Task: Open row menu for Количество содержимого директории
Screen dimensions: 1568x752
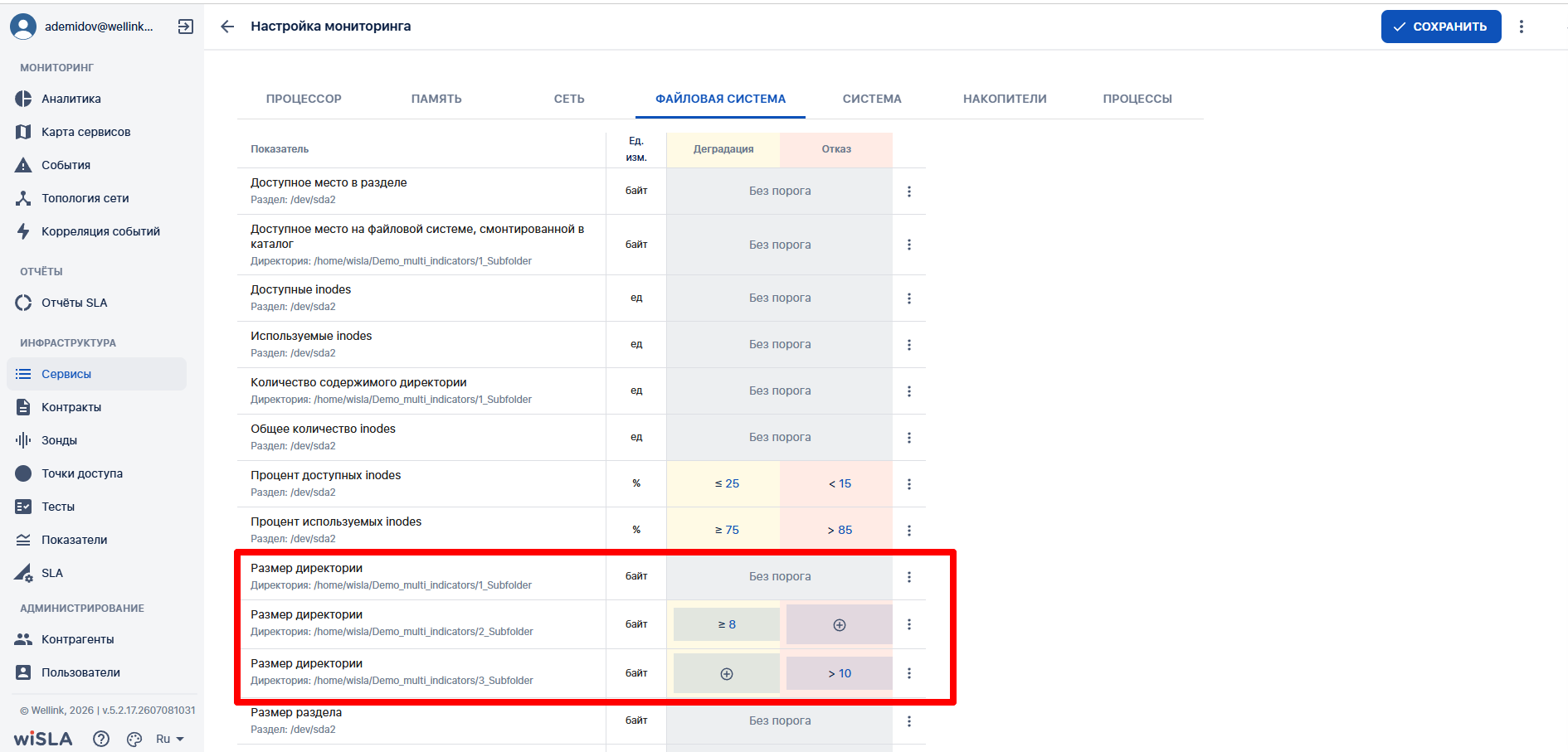Action: 909,391
